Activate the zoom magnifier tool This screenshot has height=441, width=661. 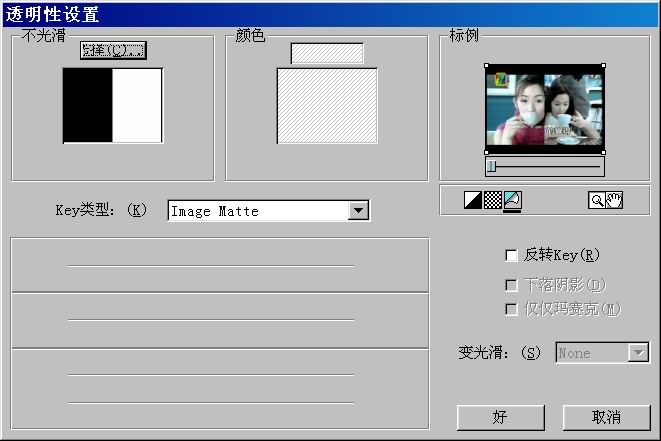(x=597, y=200)
